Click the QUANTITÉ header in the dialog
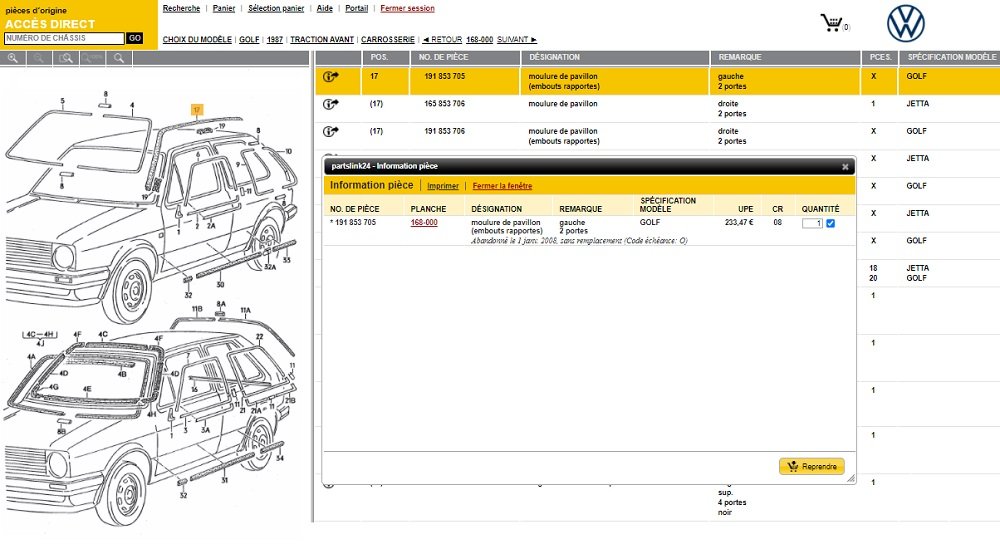 [x=821, y=209]
